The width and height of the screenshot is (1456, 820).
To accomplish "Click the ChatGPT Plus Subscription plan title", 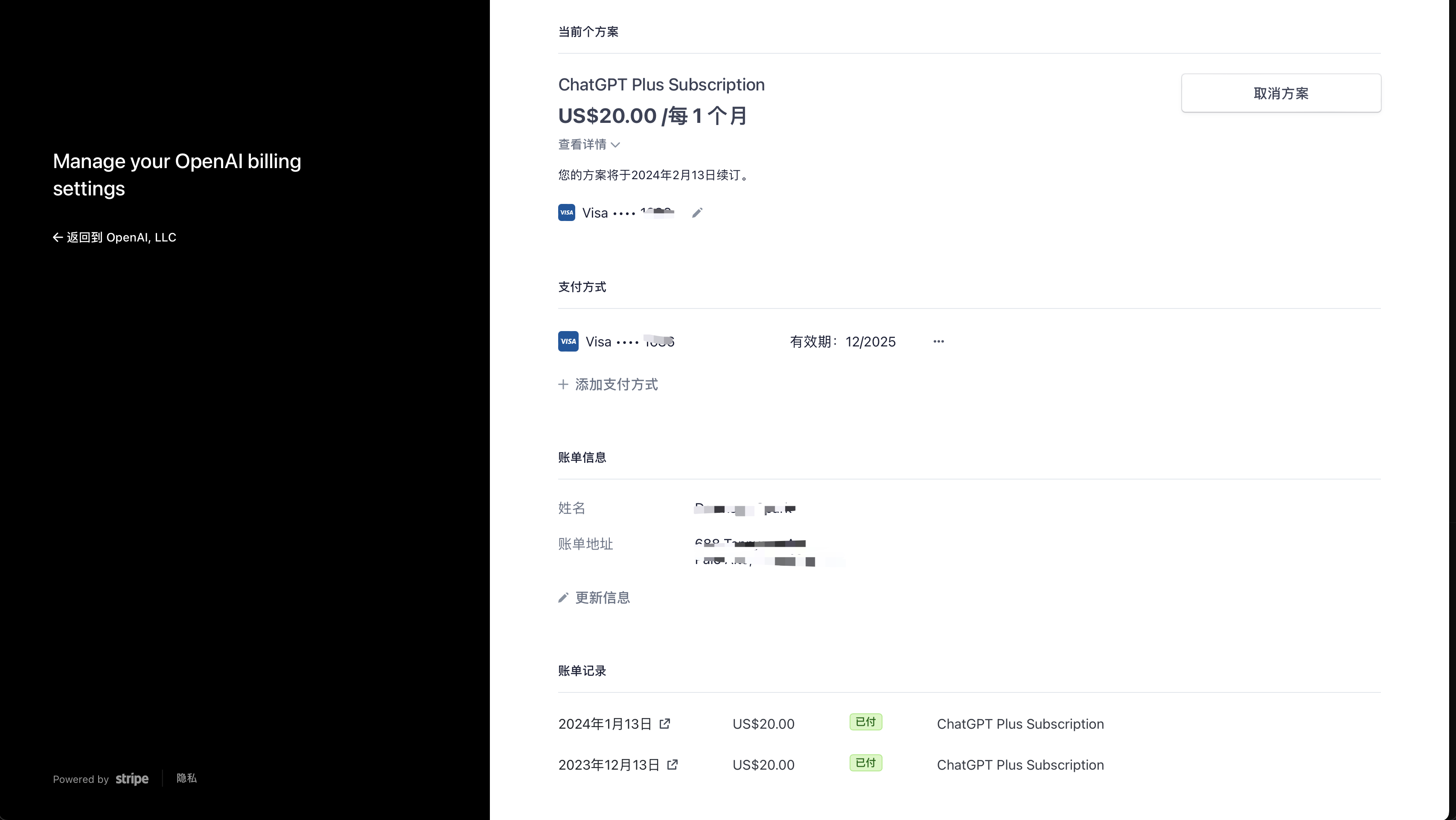I will pos(661,85).
